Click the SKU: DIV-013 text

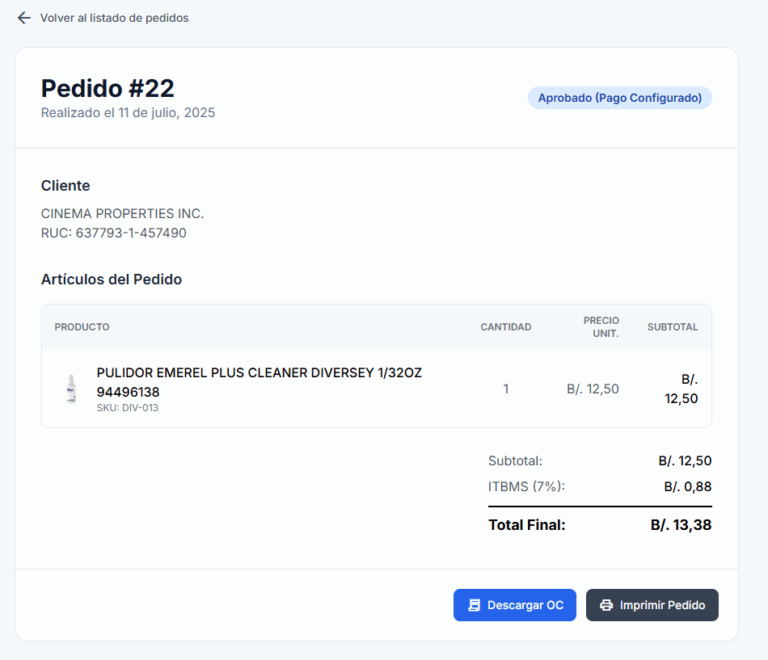pyautogui.click(x=127, y=408)
